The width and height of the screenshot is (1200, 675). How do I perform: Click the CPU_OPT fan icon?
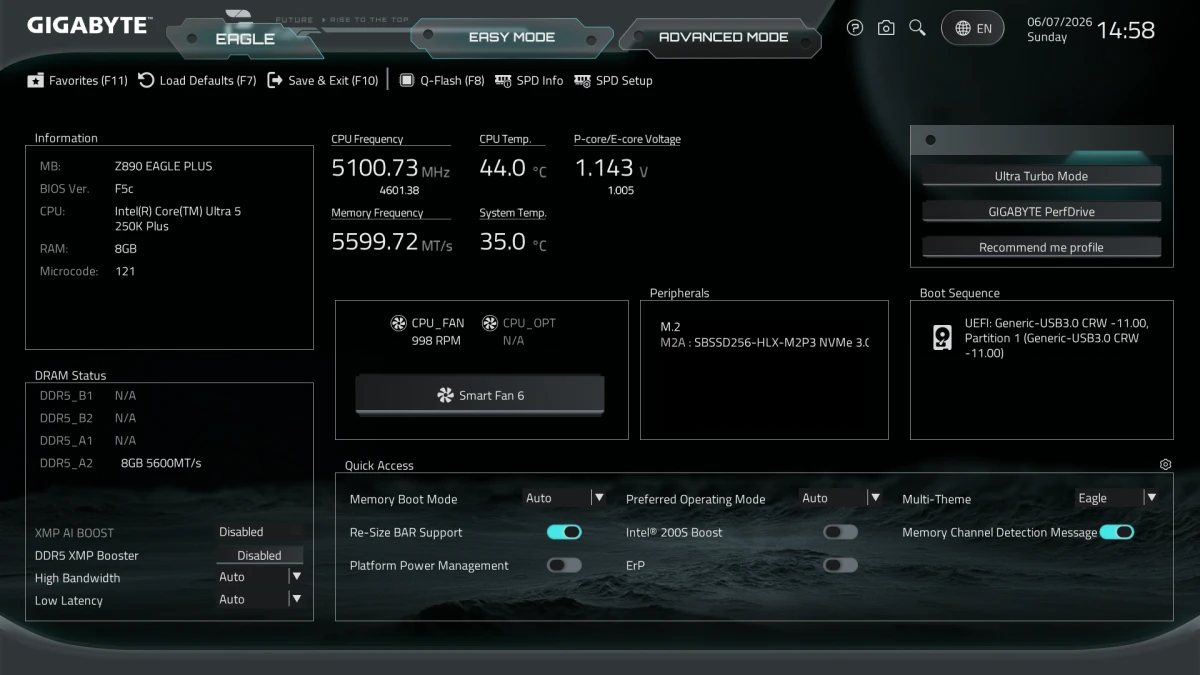coord(490,323)
